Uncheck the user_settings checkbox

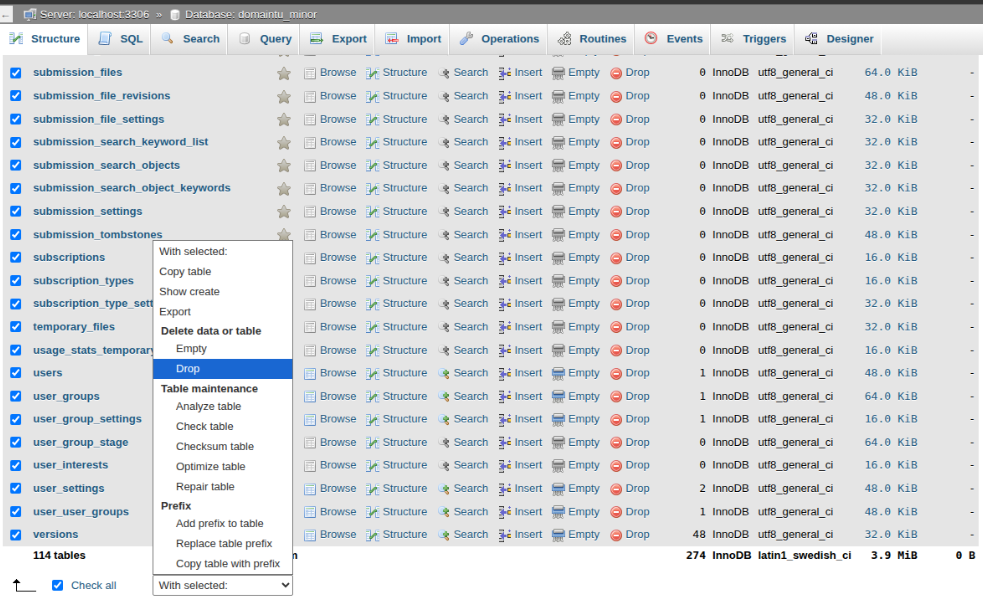16,488
